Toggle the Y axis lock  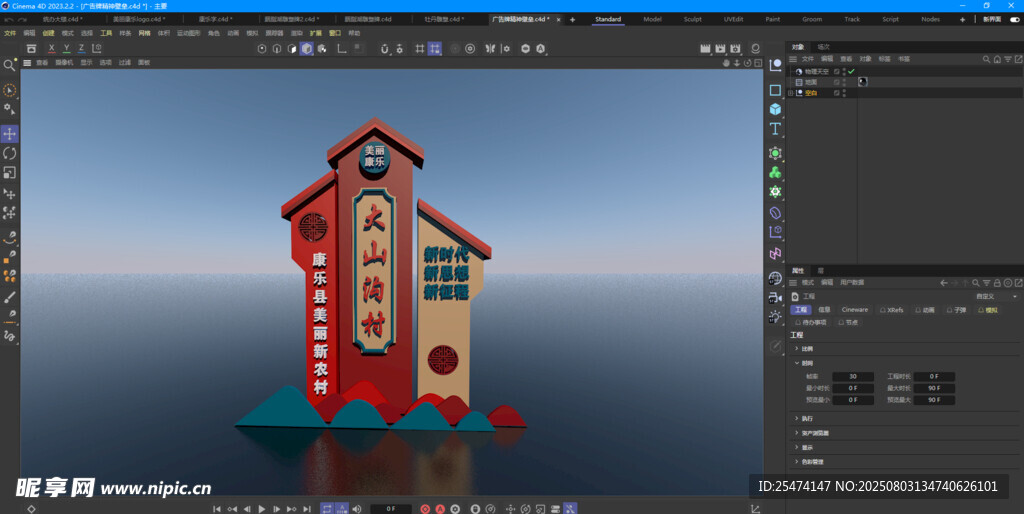tap(66, 48)
